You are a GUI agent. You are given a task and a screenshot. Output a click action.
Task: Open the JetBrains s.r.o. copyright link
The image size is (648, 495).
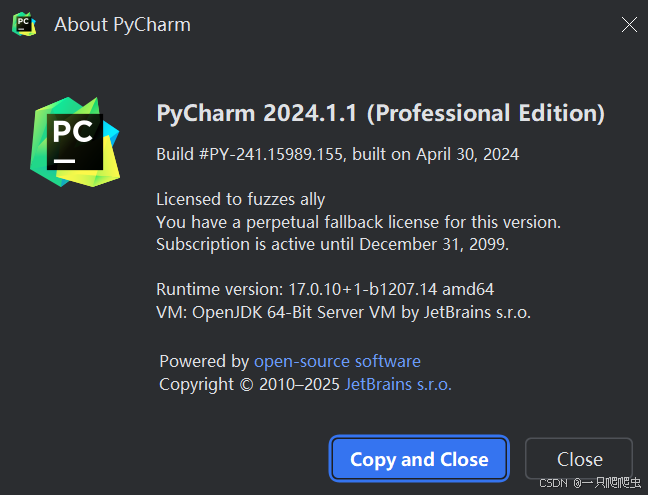tap(398, 385)
